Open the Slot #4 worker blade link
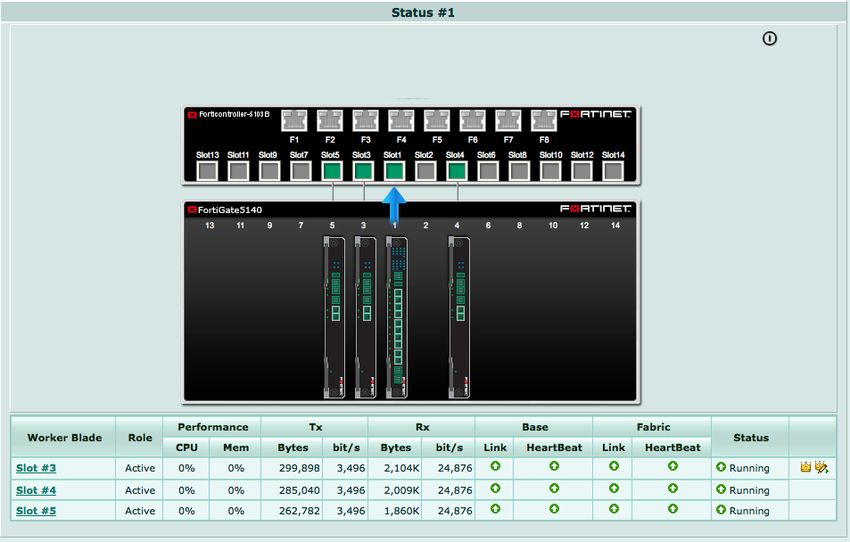Image resolution: width=850 pixels, height=542 pixels. (36, 490)
